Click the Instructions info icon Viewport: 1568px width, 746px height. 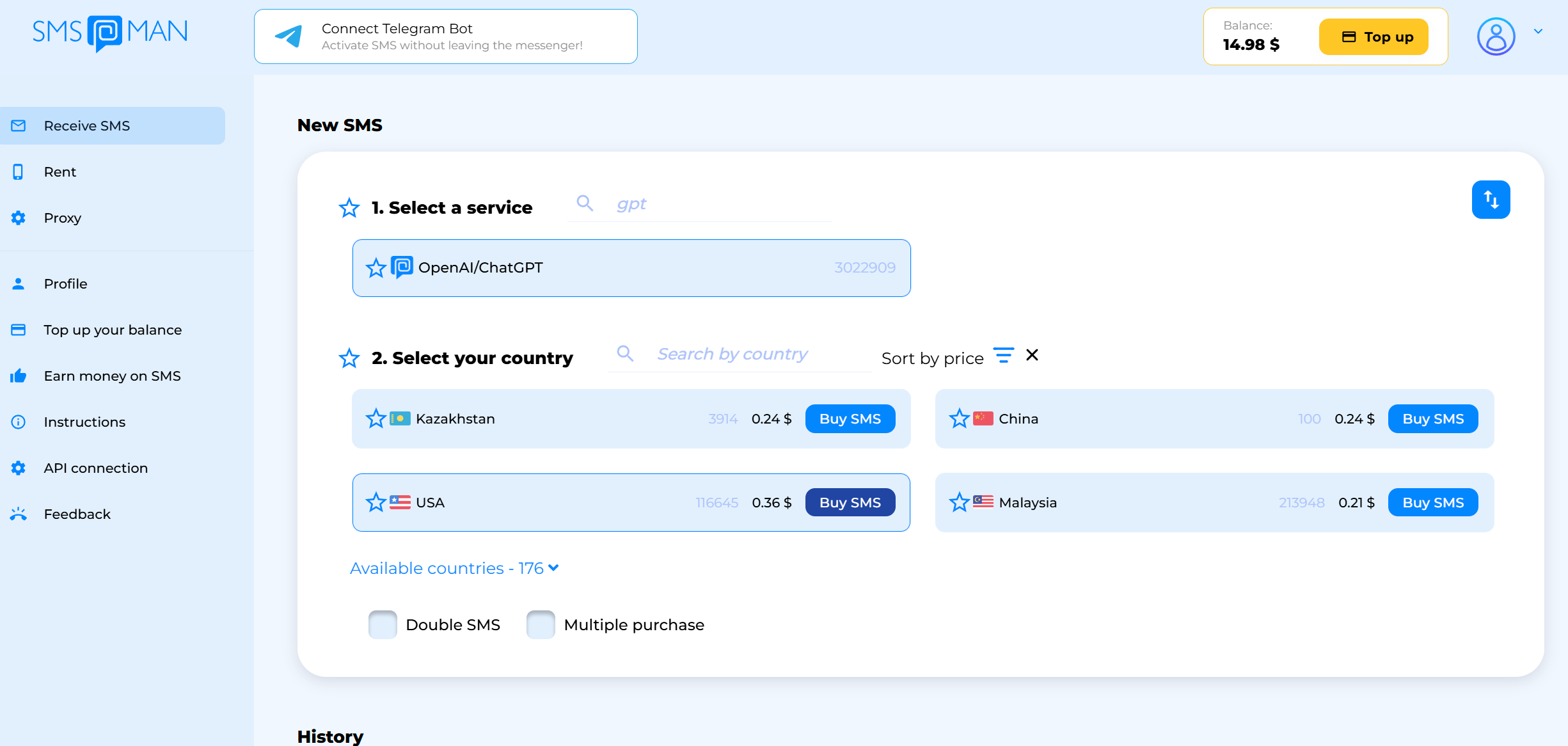(19, 422)
